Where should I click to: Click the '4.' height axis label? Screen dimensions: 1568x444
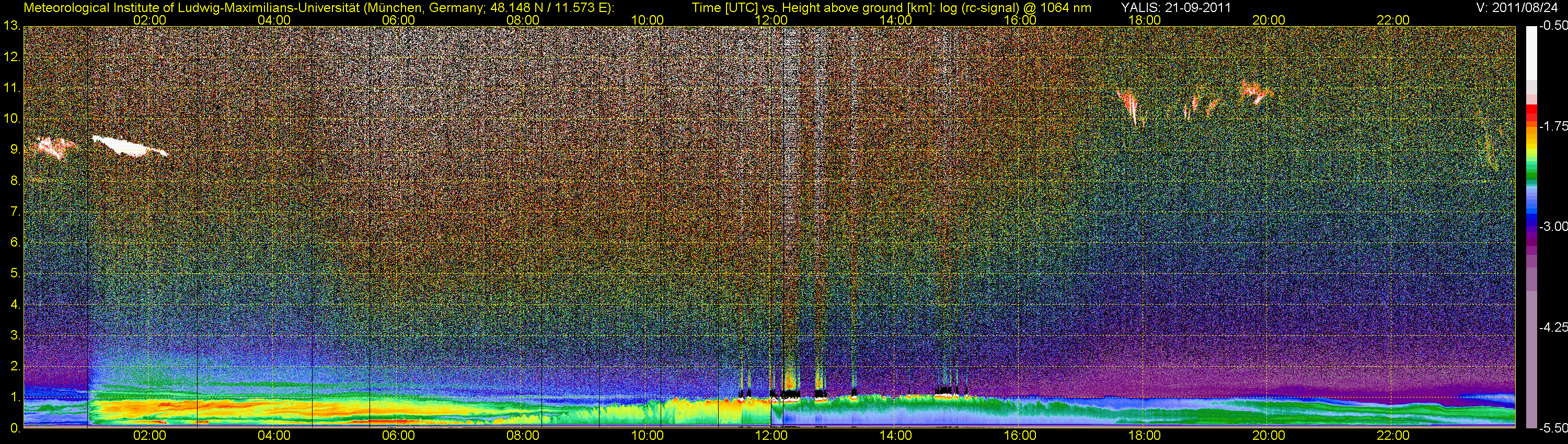[x=15, y=304]
